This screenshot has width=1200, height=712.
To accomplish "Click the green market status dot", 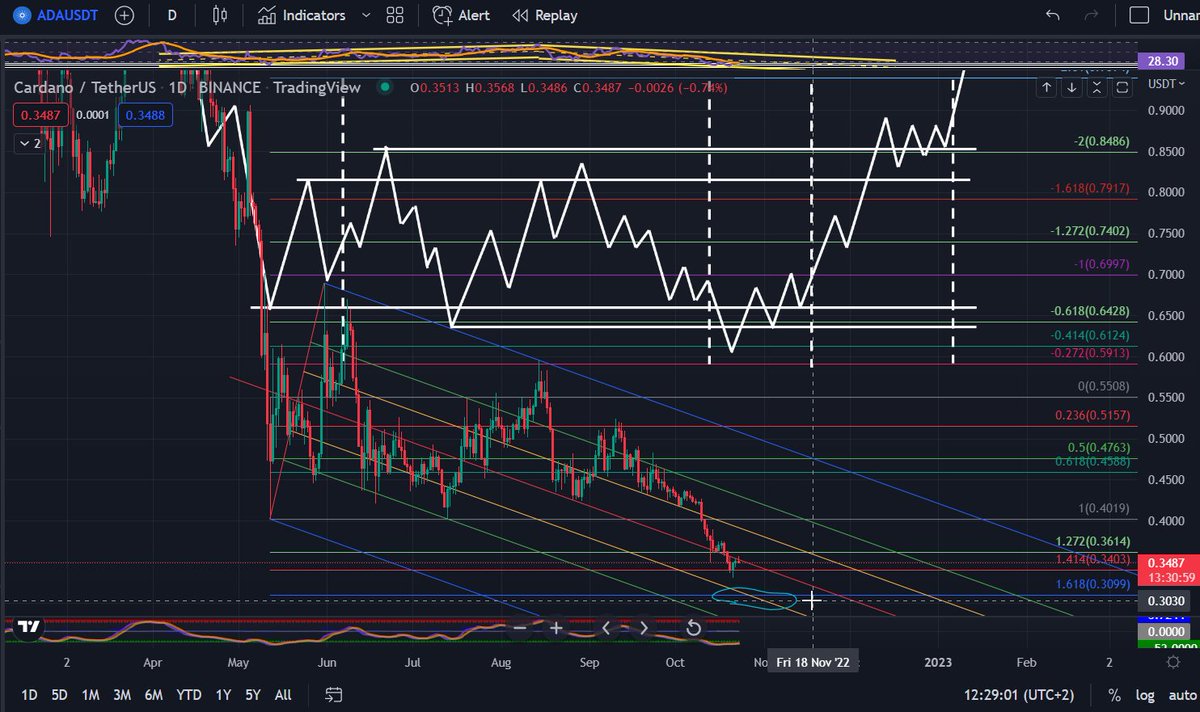I will click(x=383, y=88).
